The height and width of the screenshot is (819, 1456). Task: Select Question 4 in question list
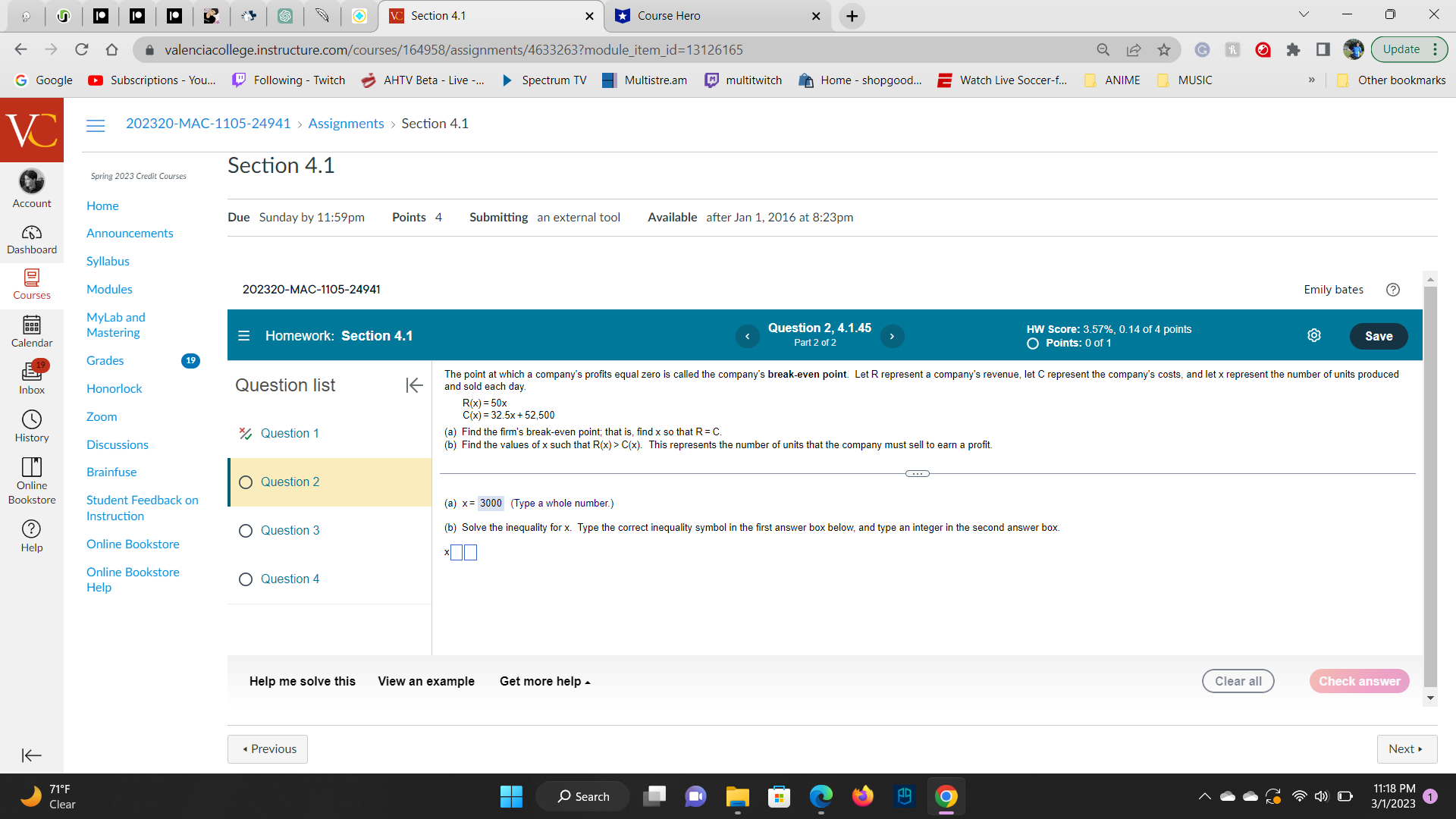290,579
